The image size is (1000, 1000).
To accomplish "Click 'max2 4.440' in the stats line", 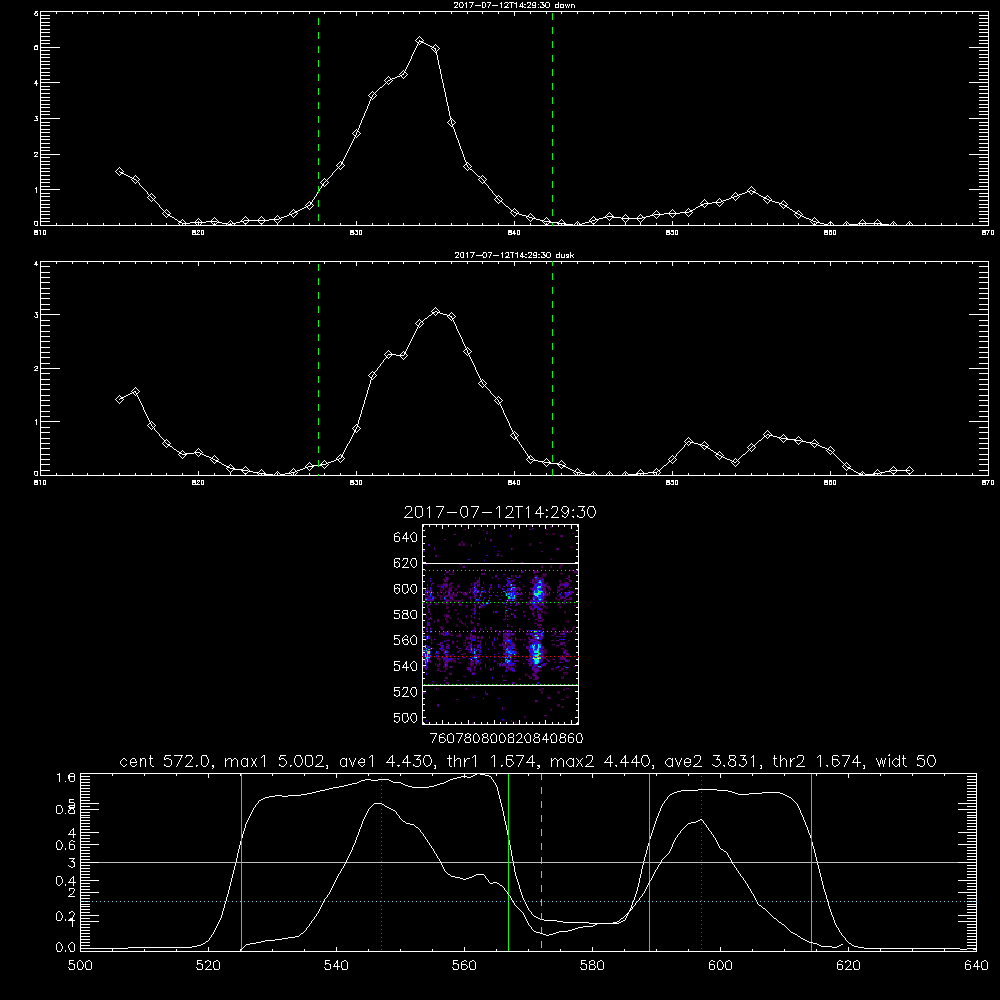I will pyautogui.click(x=601, y=761).
